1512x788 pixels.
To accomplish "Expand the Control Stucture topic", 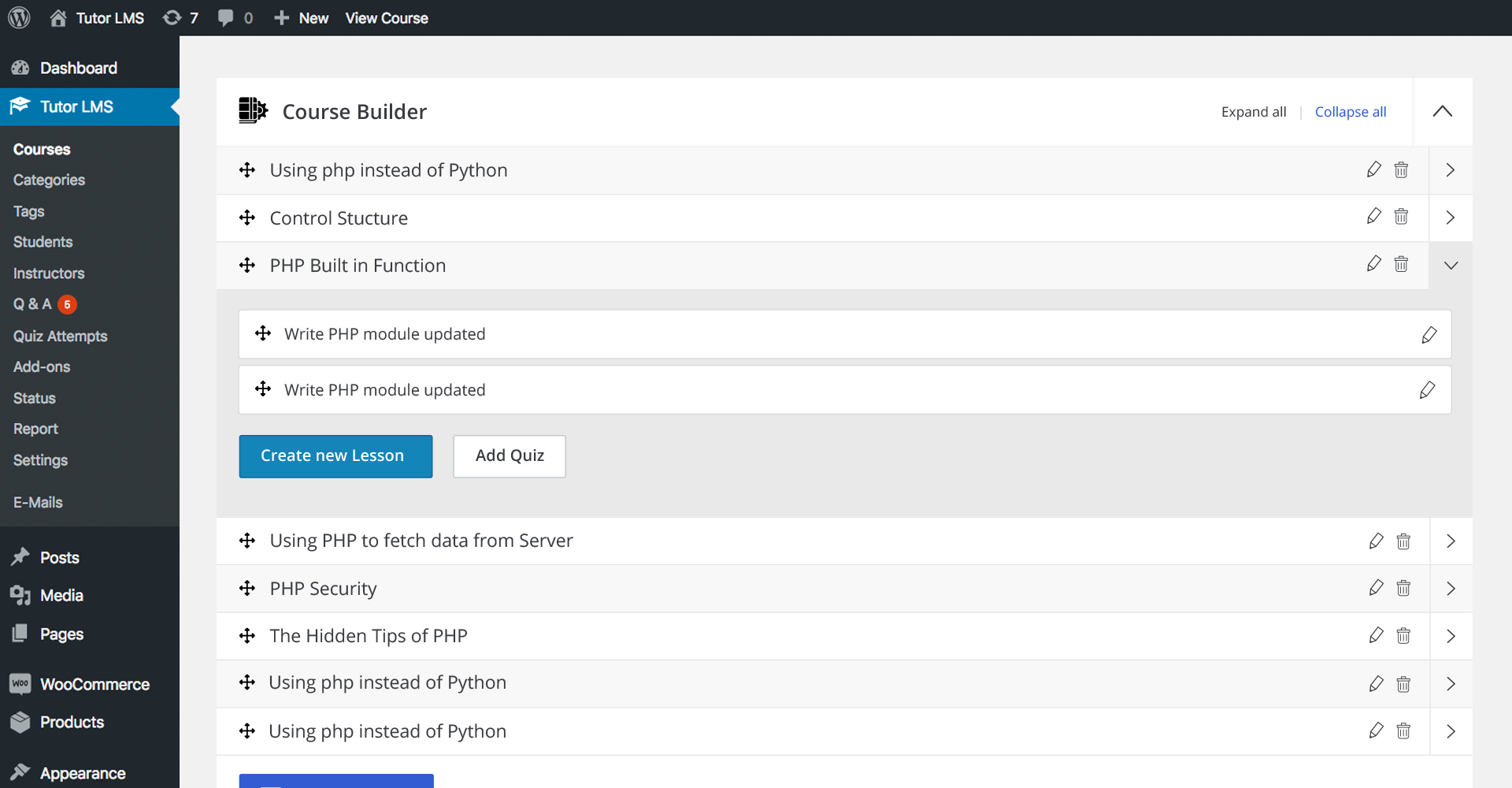I will click(x=1451, y=217).
